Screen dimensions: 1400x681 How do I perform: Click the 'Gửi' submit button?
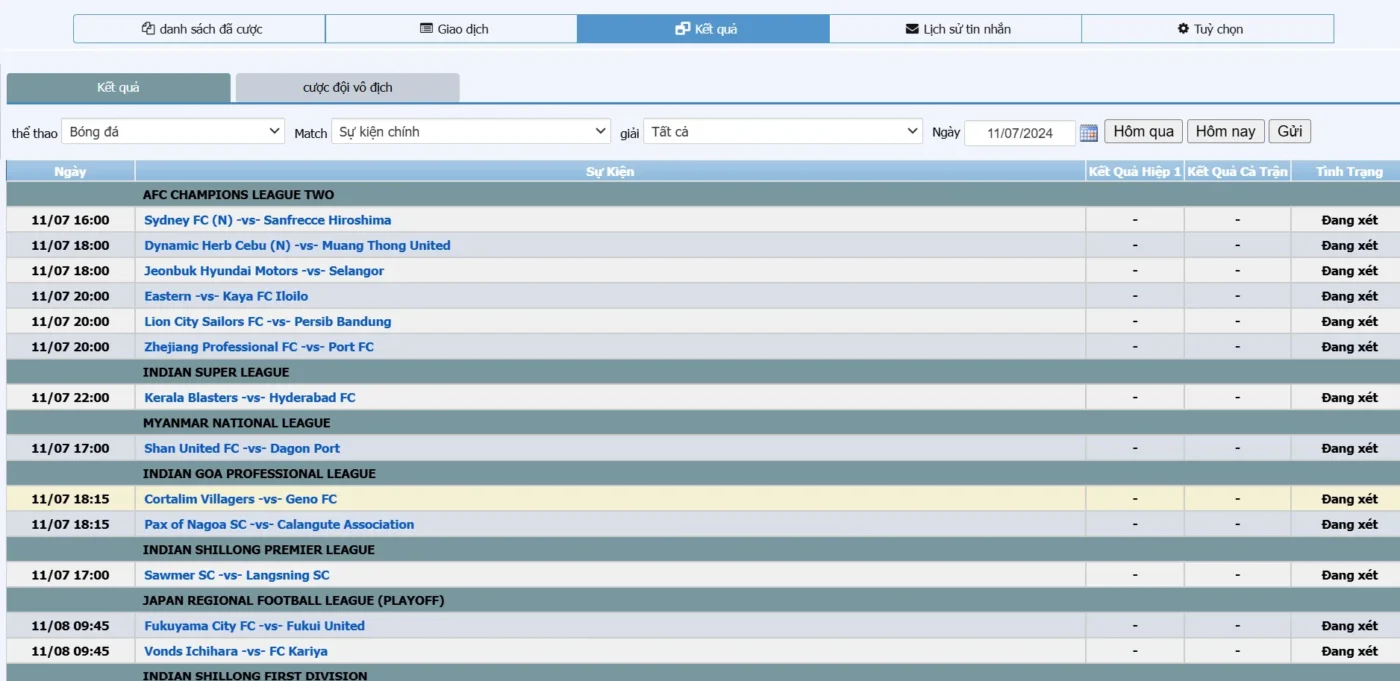(x=1289, y=132)
